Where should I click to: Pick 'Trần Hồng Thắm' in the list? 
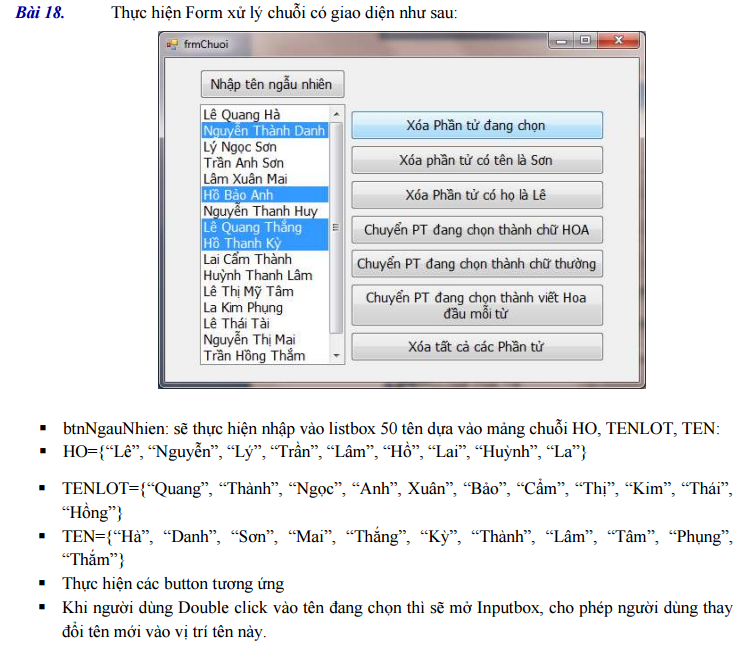pyautogui.click(x=254, y=355)
